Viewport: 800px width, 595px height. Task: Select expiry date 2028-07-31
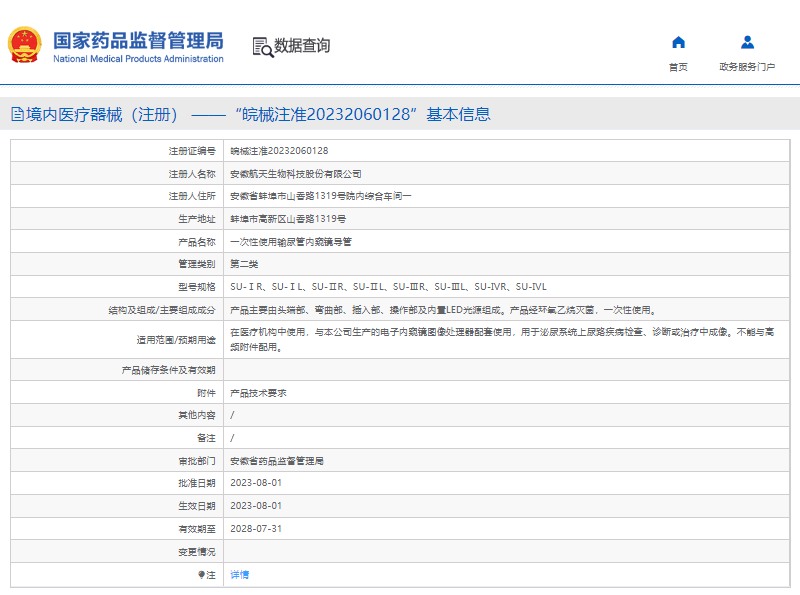[256, 529]
